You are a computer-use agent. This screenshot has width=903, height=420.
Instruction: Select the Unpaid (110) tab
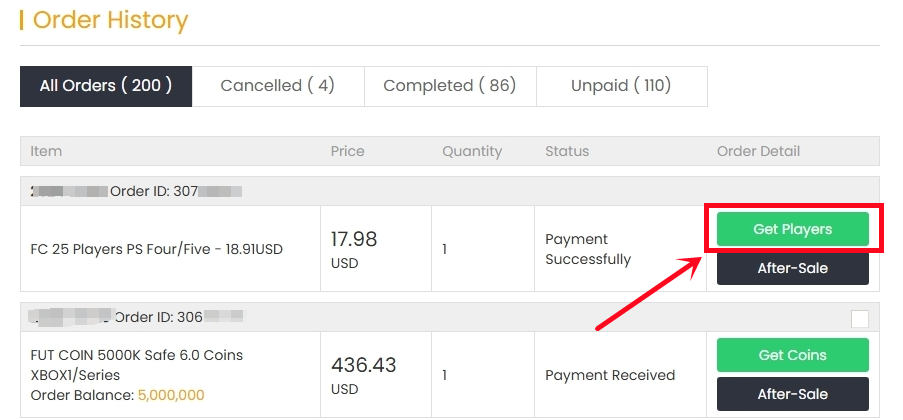621,86
